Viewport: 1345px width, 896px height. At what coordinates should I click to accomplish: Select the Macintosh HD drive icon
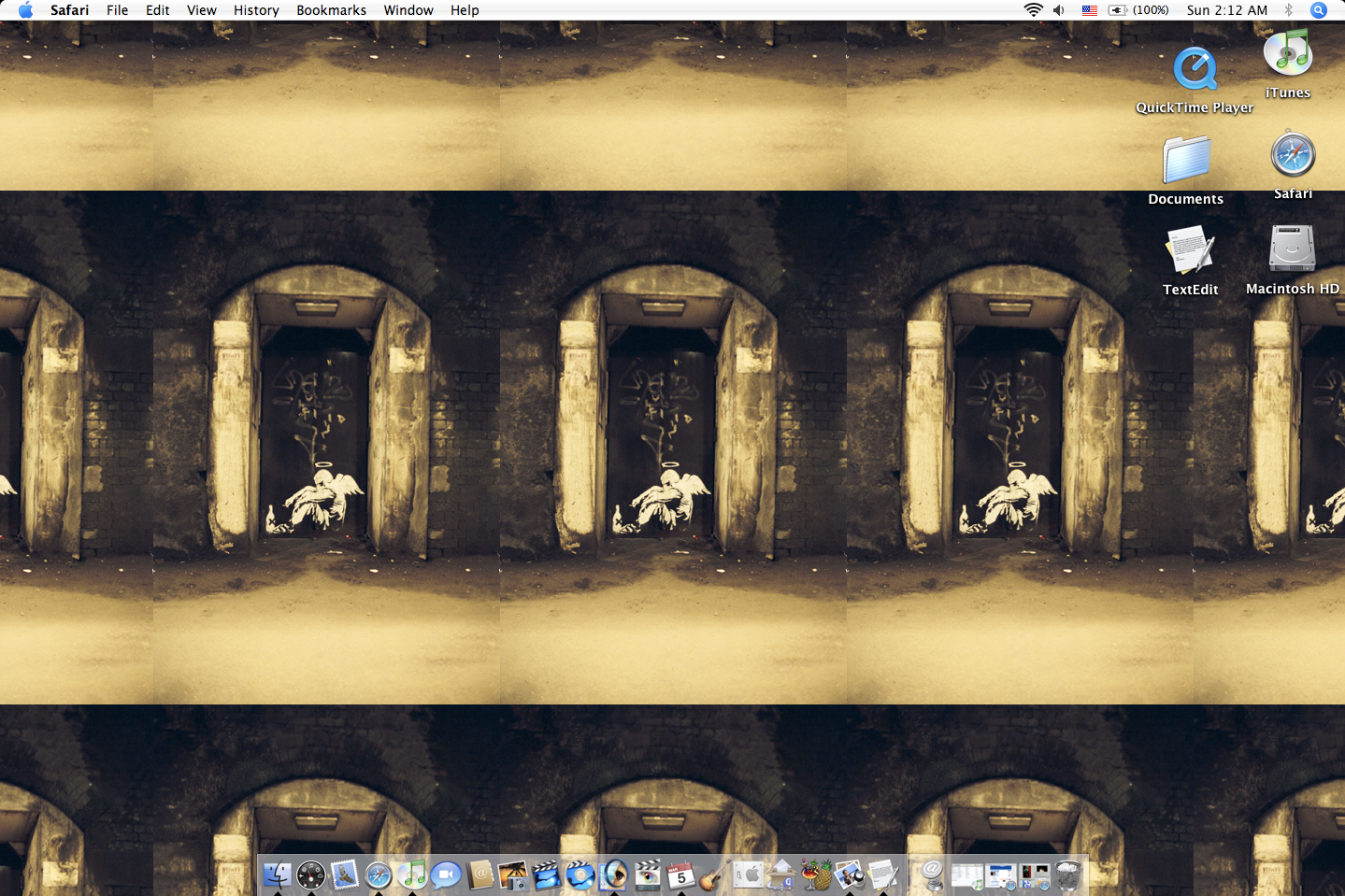click(1293, 260)
